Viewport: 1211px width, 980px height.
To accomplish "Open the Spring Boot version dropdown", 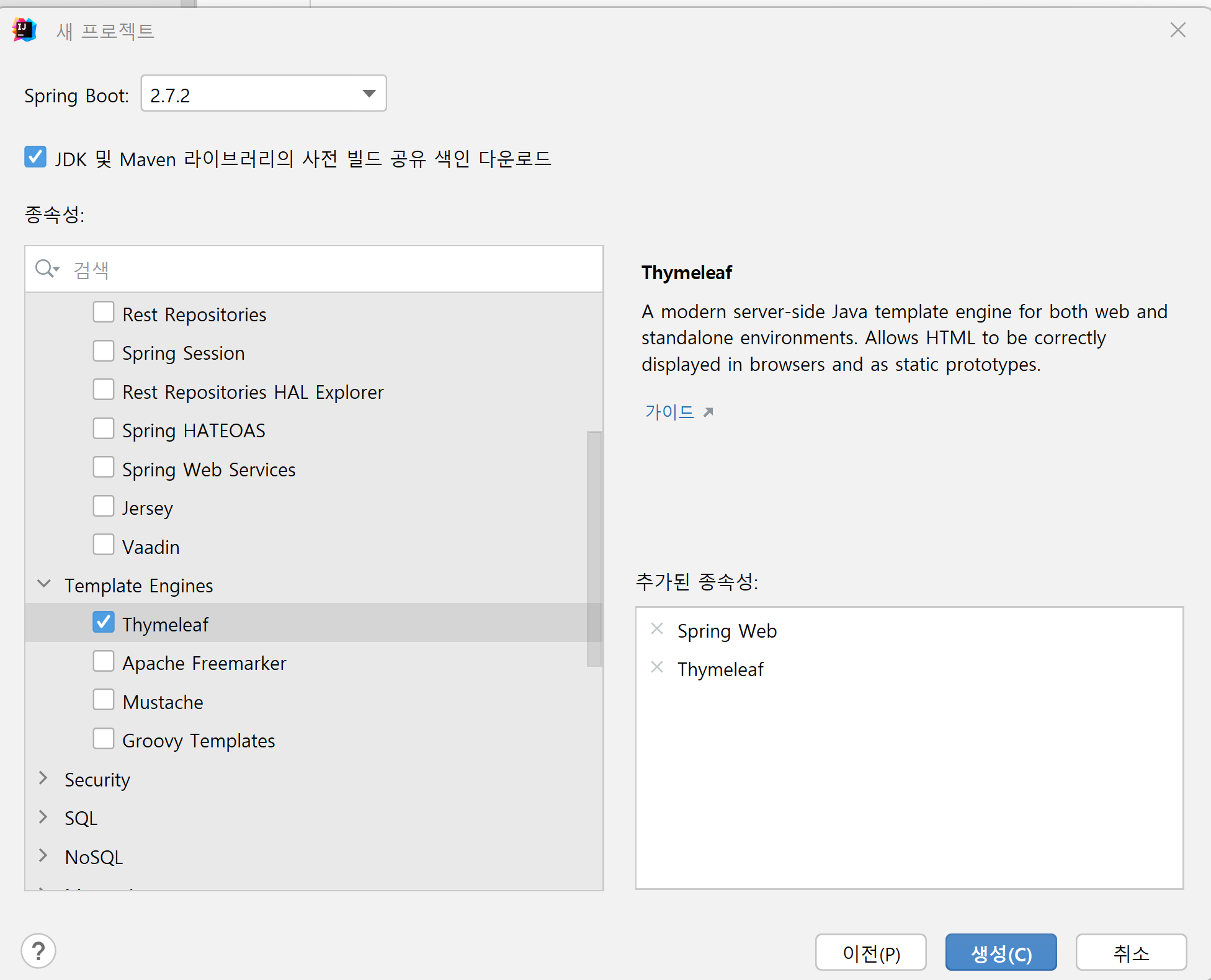I will (369, 94).
